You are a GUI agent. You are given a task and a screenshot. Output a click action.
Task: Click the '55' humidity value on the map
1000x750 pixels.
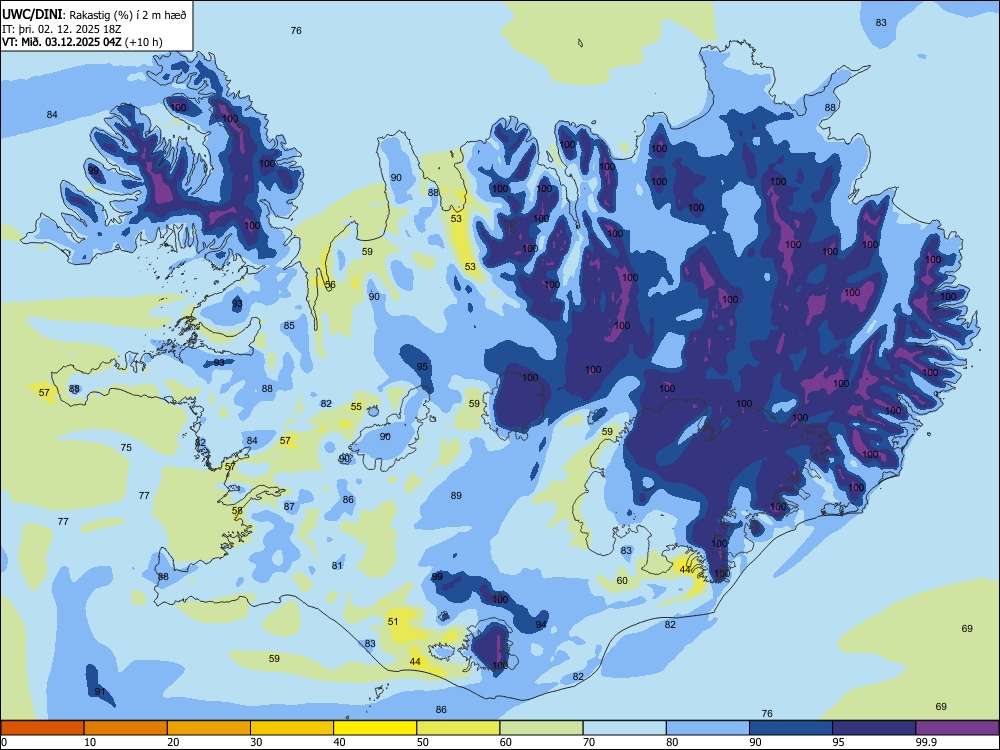(356, 407)
